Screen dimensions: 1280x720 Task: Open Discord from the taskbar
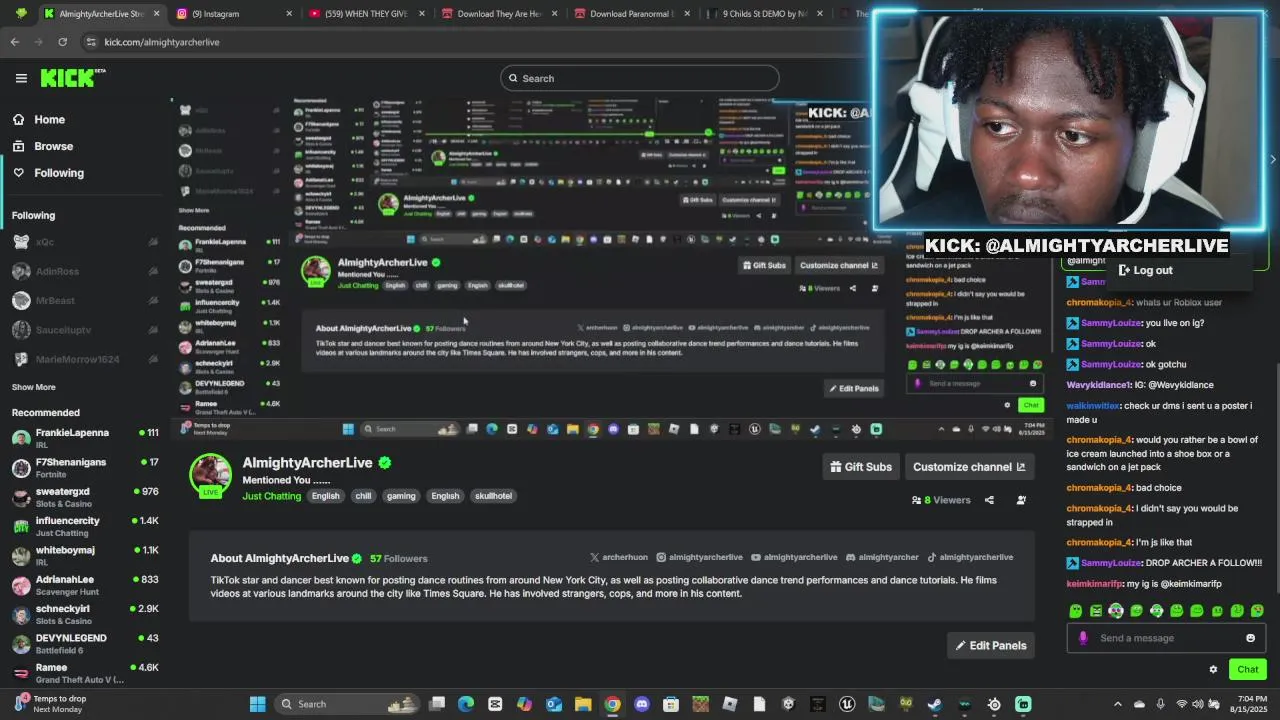tap(642, 704)
